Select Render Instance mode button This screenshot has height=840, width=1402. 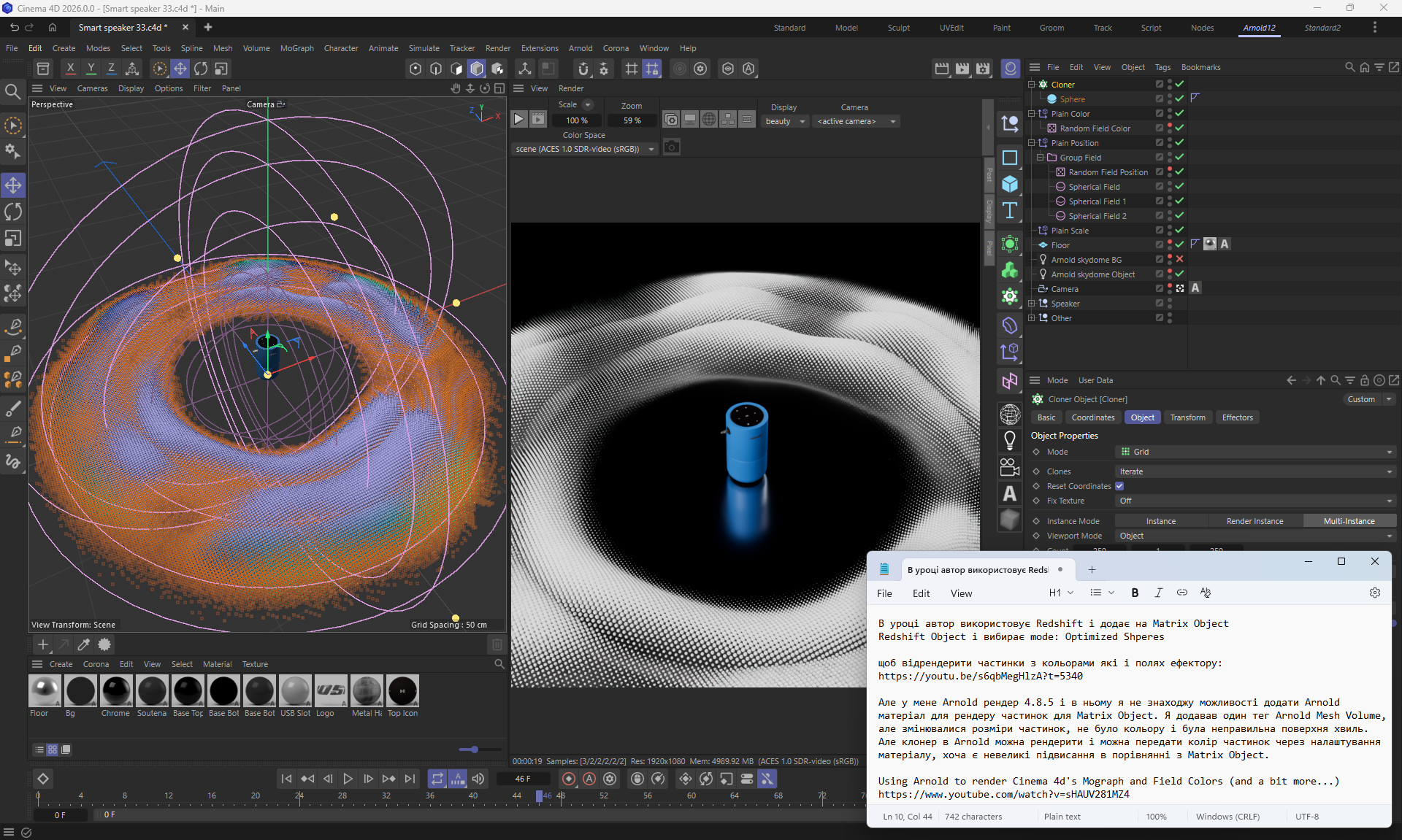[1254, 521]
